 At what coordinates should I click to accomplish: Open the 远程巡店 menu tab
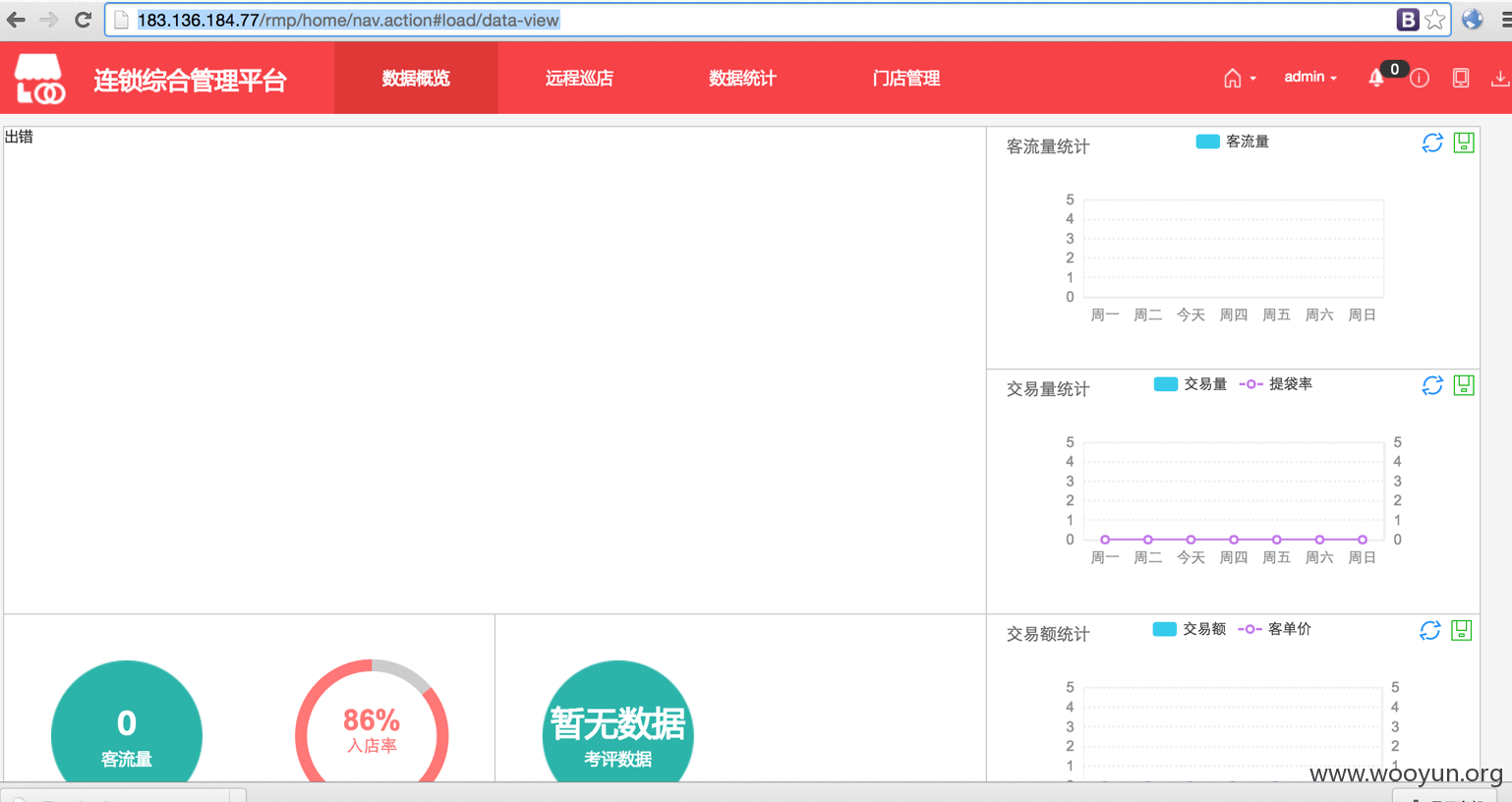coord(579,78)
